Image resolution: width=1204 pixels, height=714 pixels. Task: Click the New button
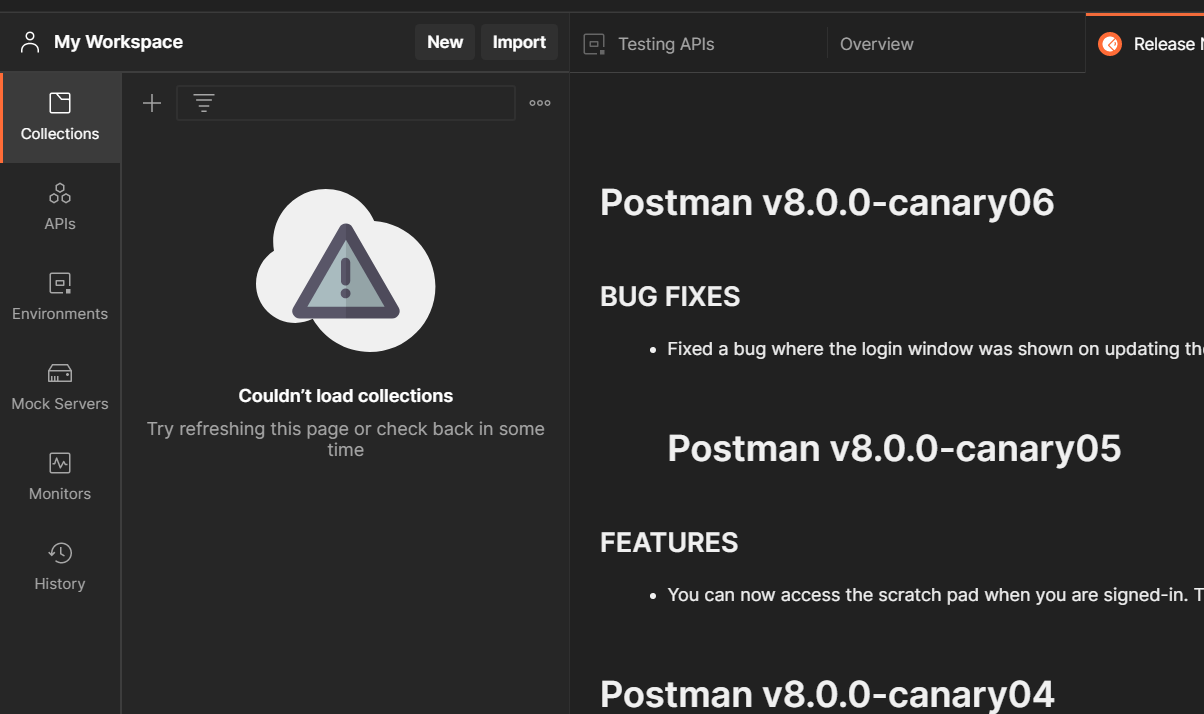[x=444, y=42]
